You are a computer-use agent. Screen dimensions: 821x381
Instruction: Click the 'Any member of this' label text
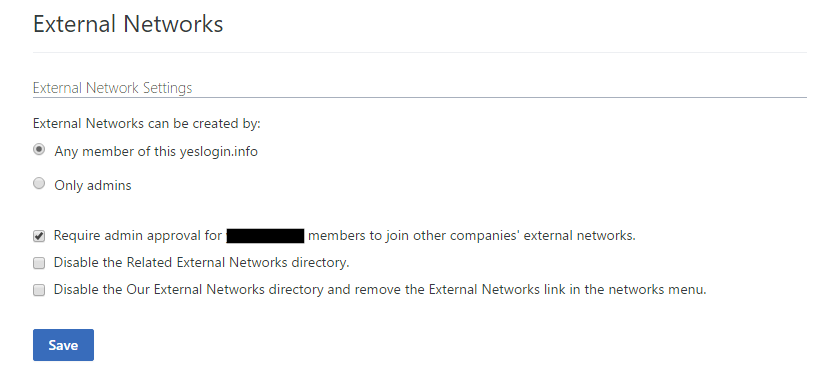pyautogui.click(x=115, y=152)
